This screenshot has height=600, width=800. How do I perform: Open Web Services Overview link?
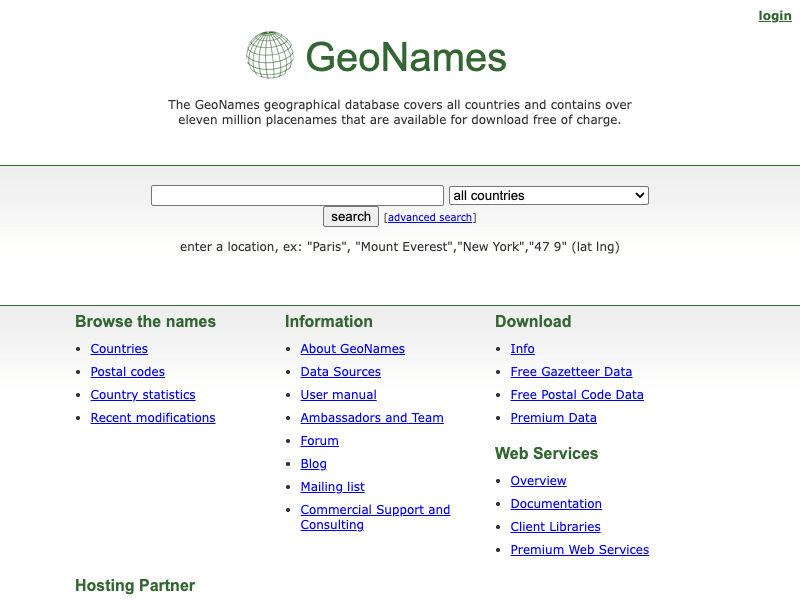click(x=538, y=481)
